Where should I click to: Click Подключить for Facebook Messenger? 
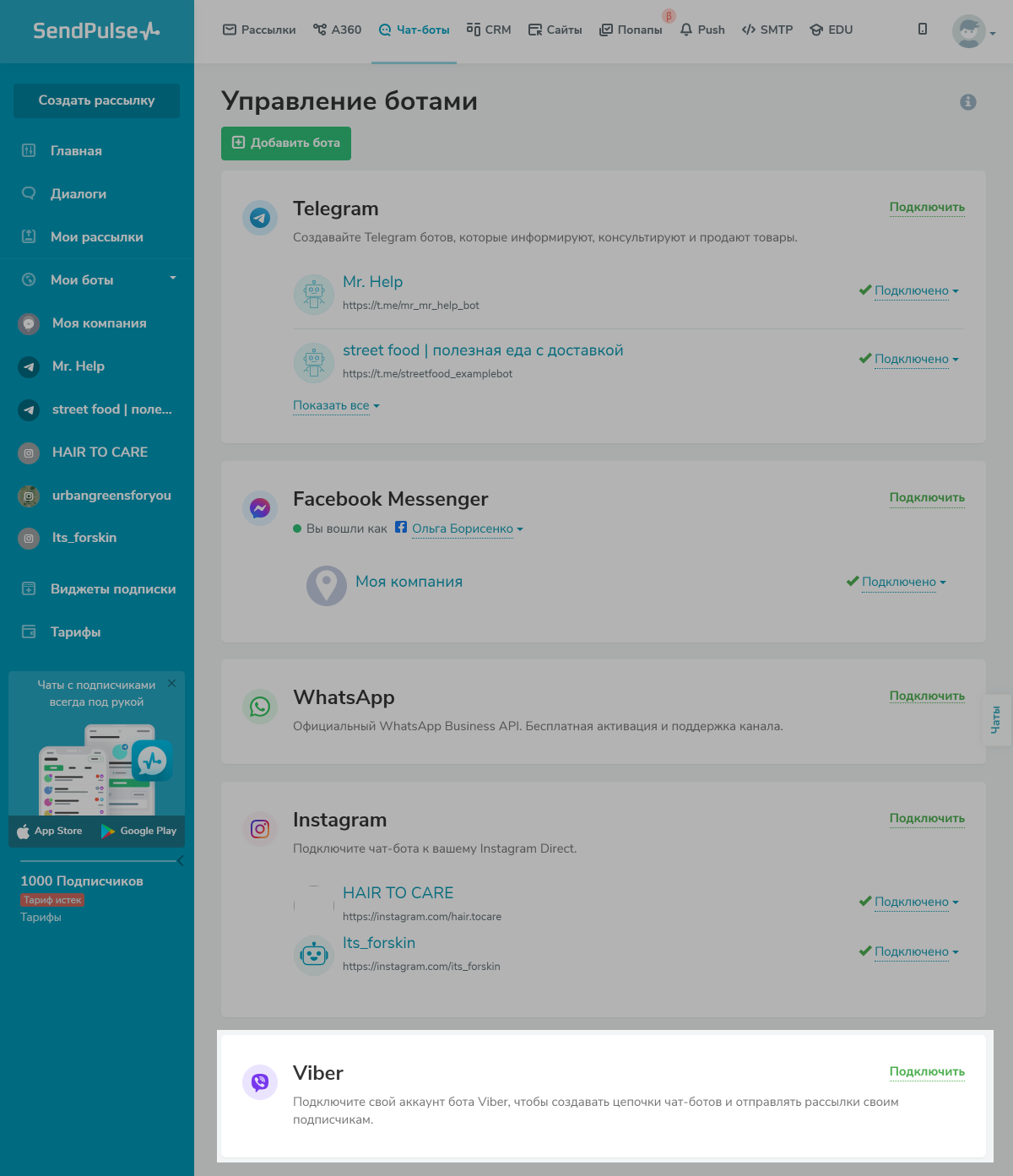(927, 497)
